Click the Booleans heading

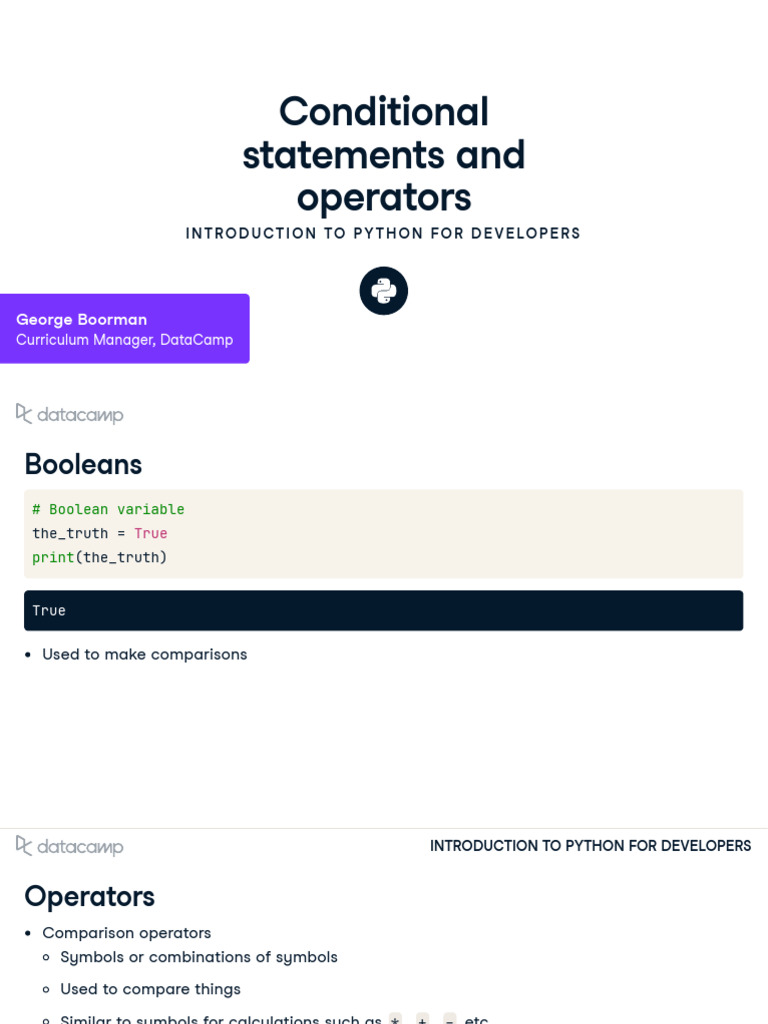83,464
